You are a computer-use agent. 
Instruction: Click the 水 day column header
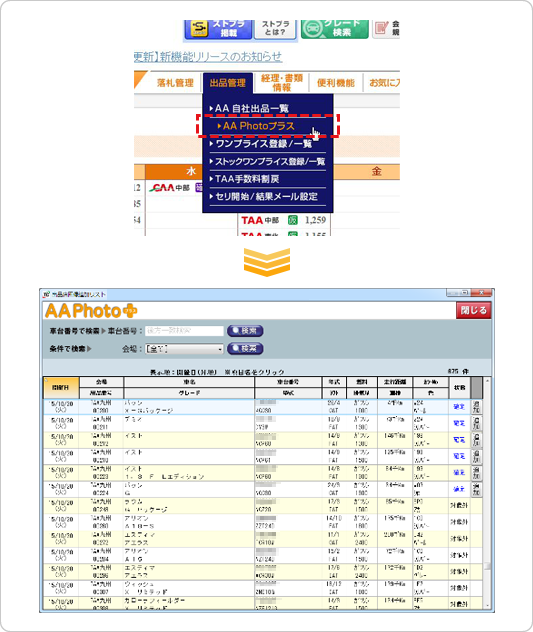tap(191, 171)
